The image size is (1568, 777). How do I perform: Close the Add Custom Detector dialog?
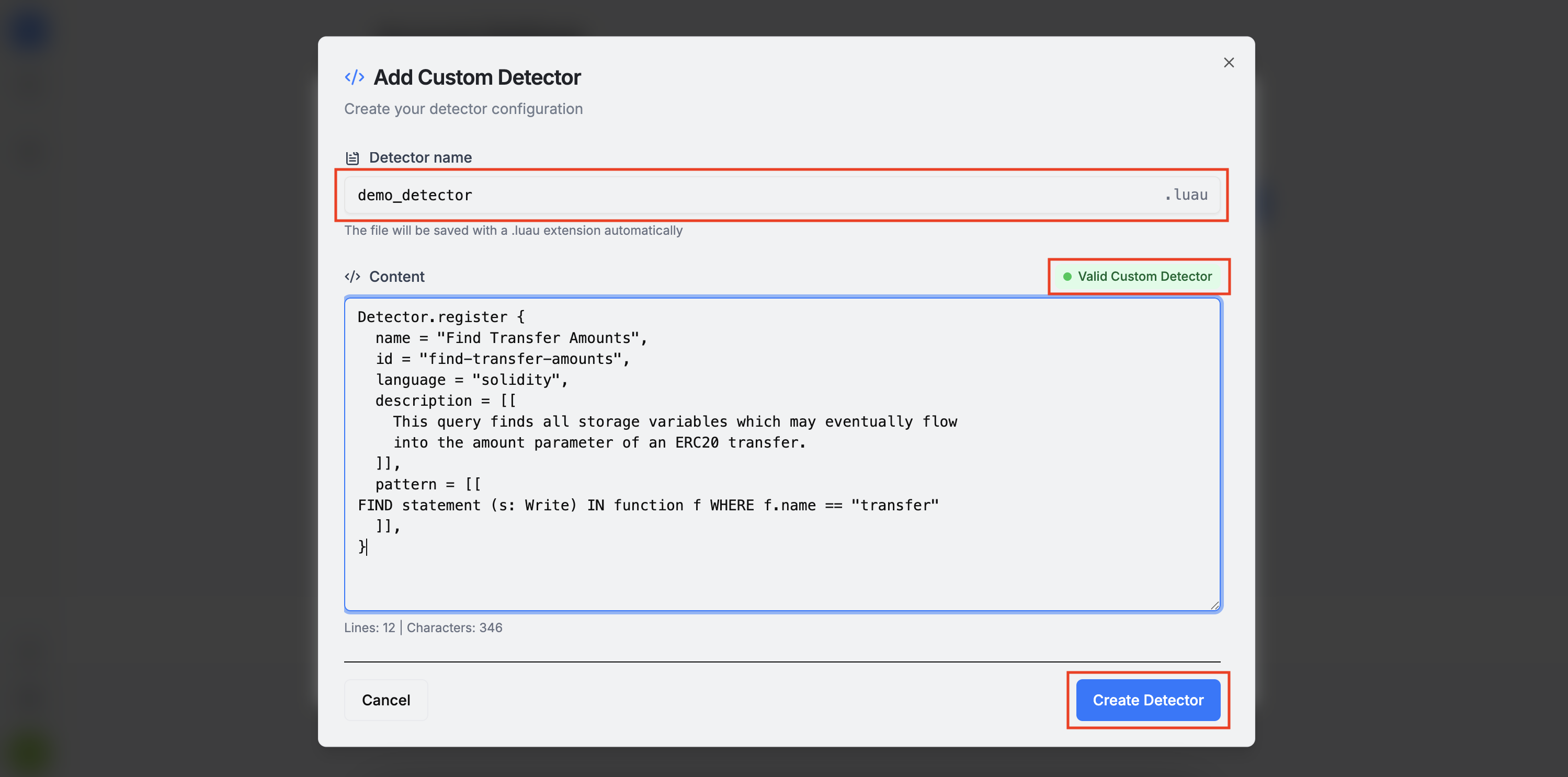tap(1229, 63)
